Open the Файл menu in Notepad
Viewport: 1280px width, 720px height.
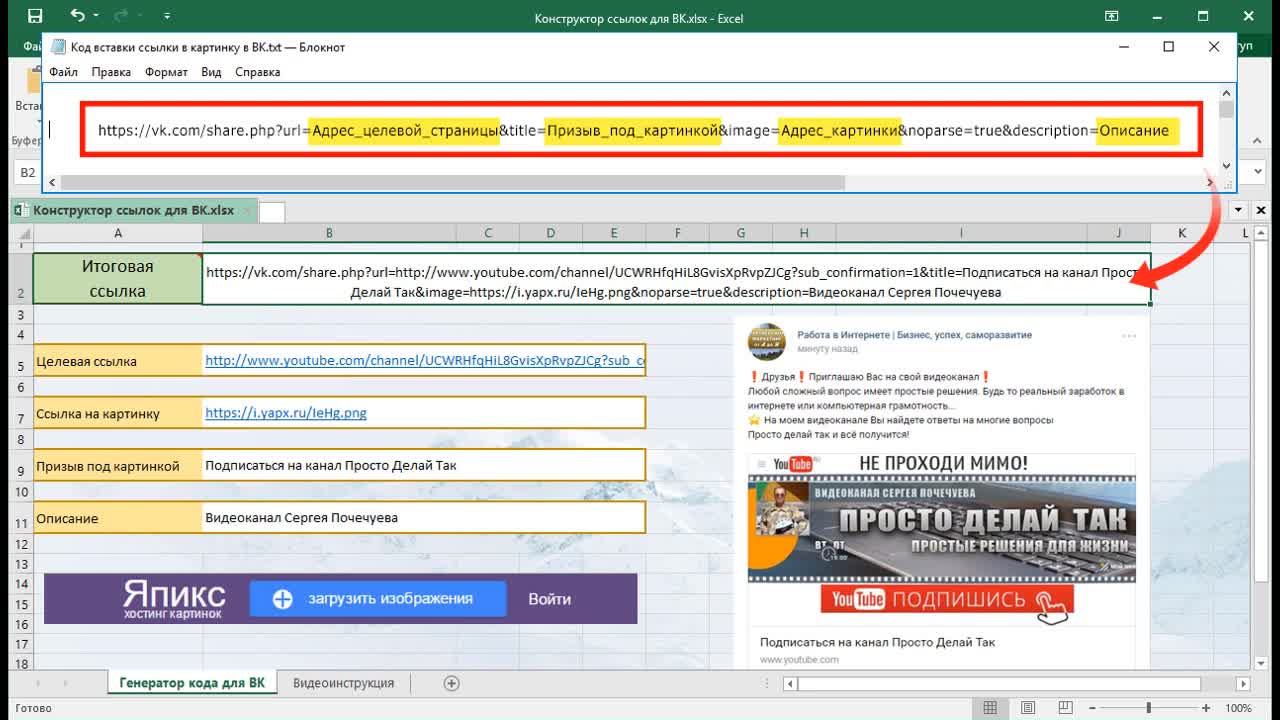click(63, 72)
